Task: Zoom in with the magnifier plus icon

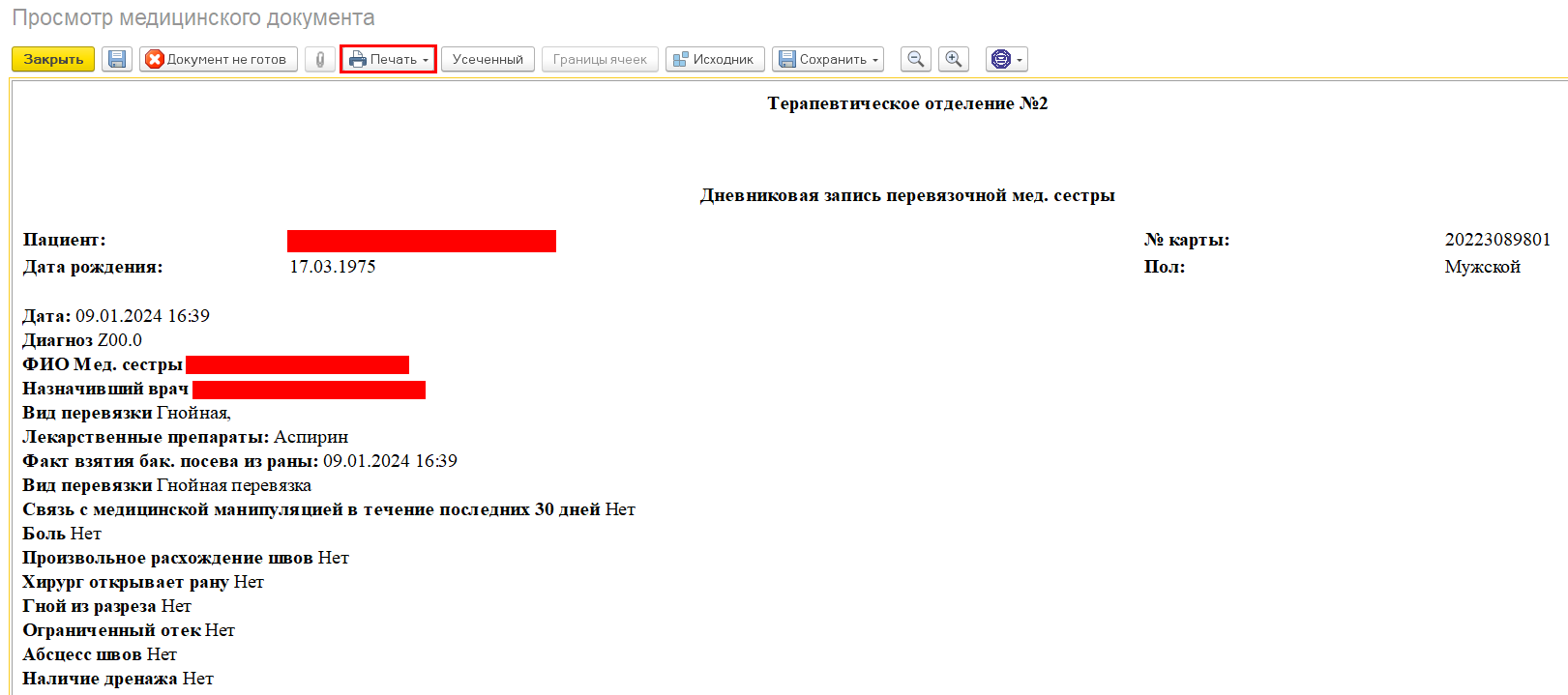Action: [953, 59]
